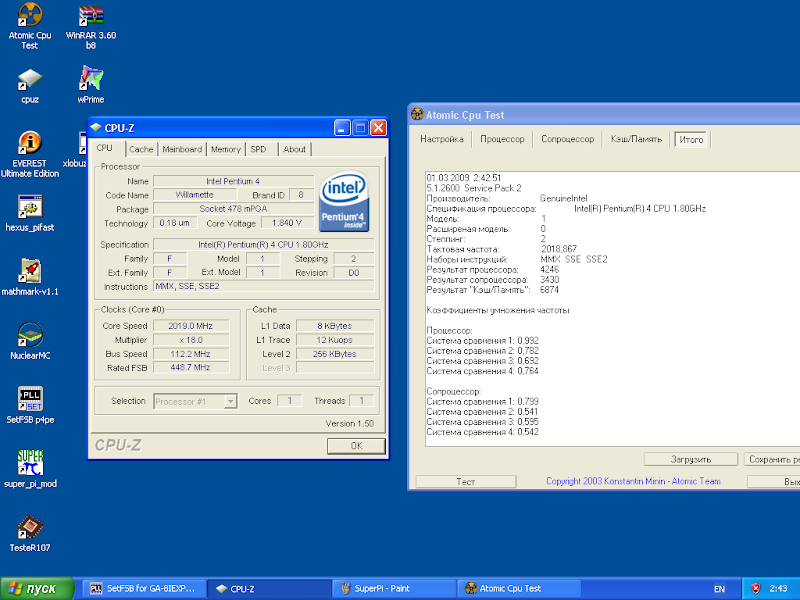This screenshot has height=600, width=800.
Task: Switch to SetFSB for GA-8IEXP taskbar item
Action: click(x=143, y=588)
